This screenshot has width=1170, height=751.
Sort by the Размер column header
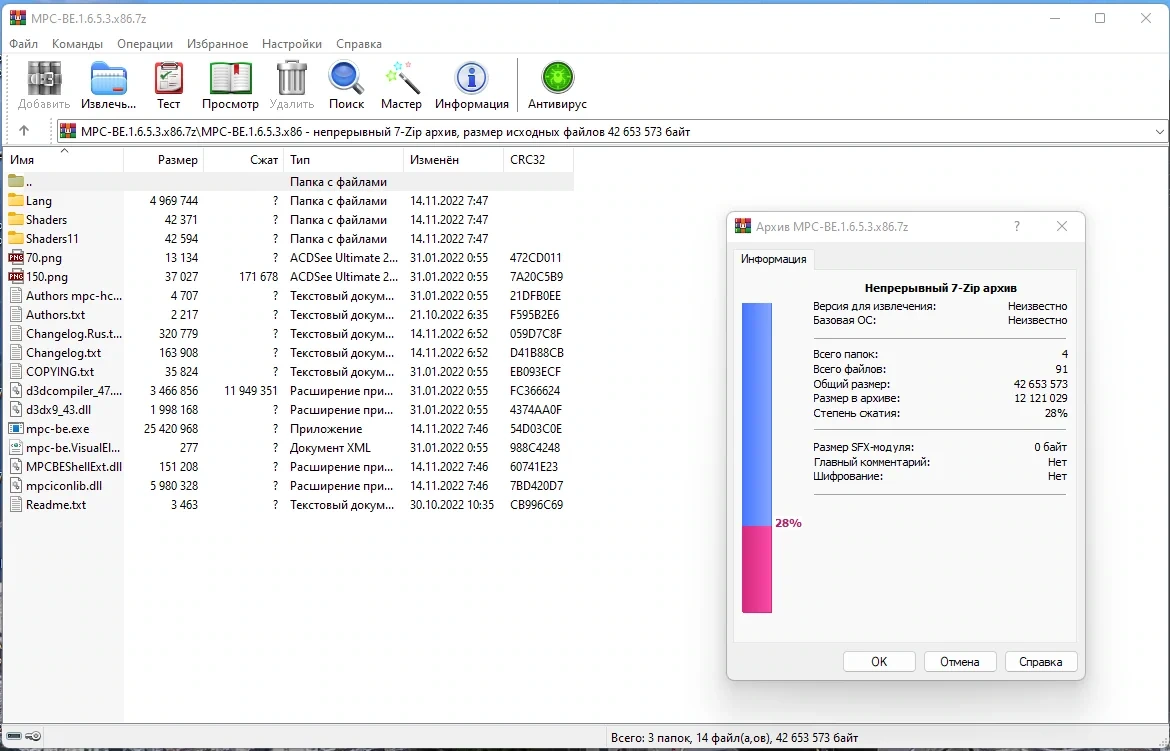point(163,160)
